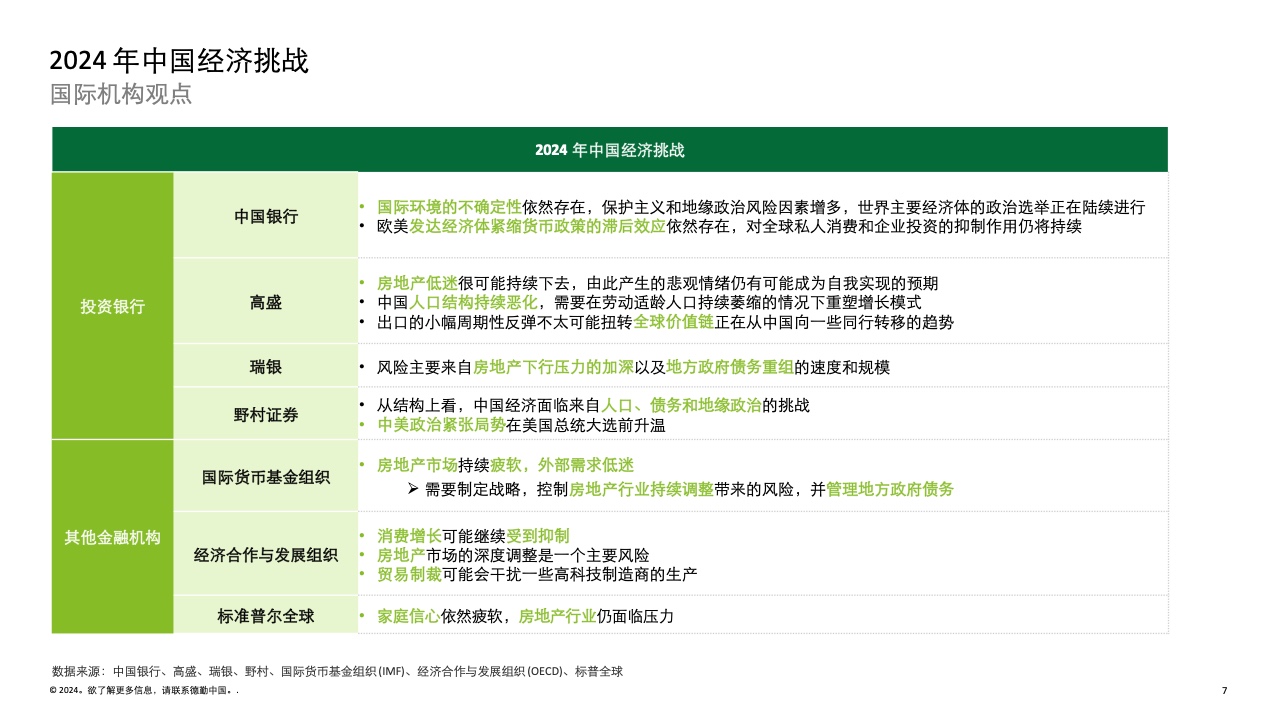Select the "瑞银" row label
1280x720 pixels.
265,367
